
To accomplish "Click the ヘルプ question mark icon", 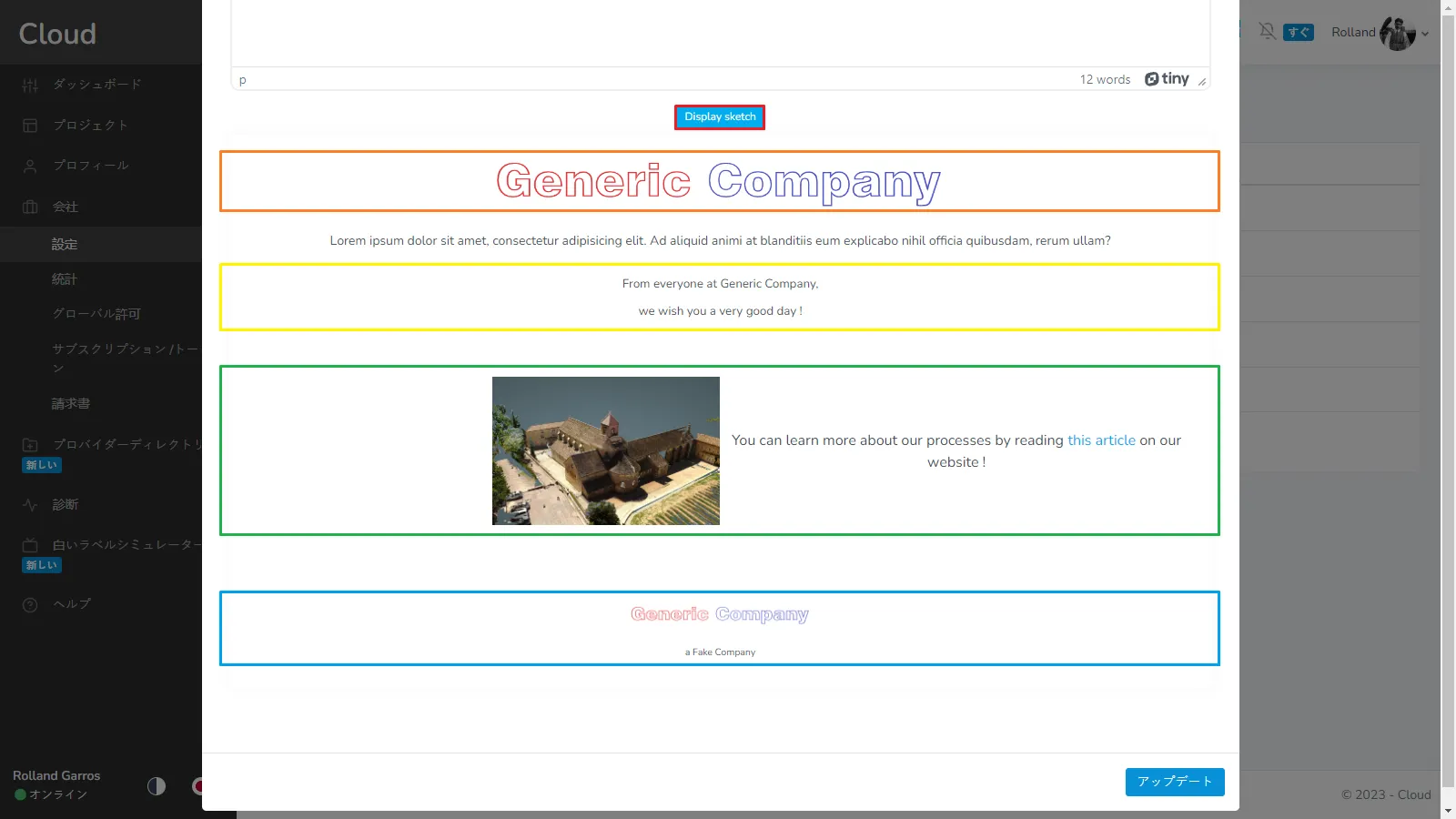I will 30,605.
